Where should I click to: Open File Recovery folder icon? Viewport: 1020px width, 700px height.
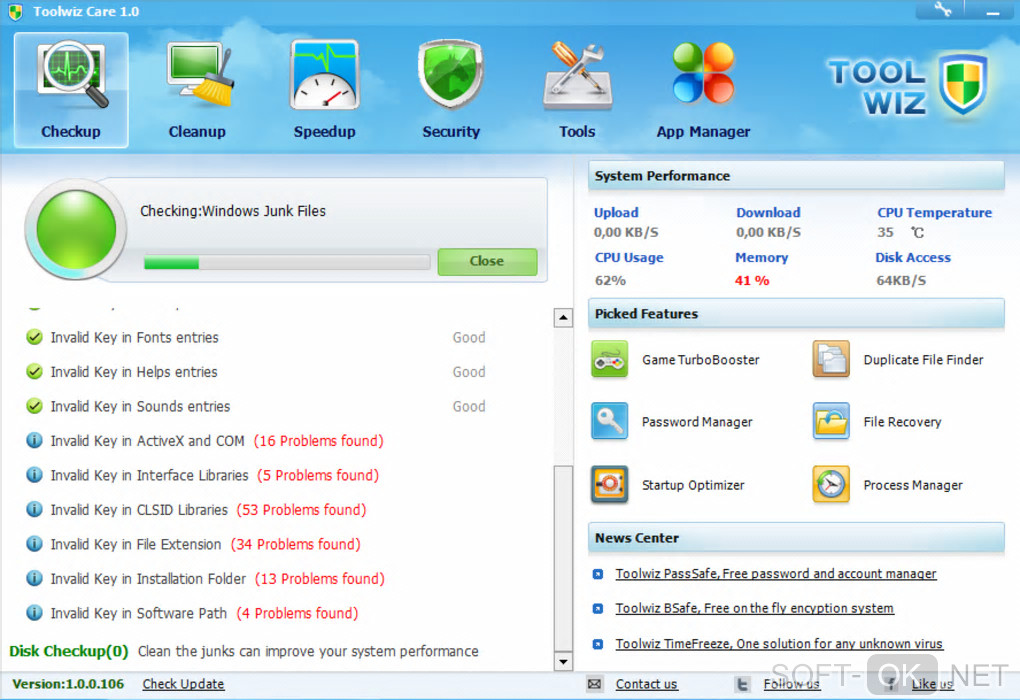(831, 421)
